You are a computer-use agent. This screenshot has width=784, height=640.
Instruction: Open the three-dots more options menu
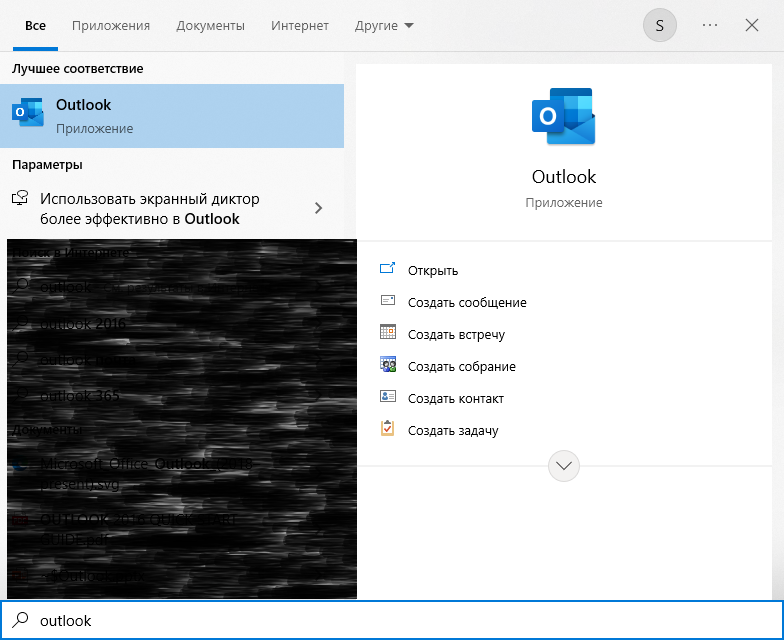pos(710,25)
